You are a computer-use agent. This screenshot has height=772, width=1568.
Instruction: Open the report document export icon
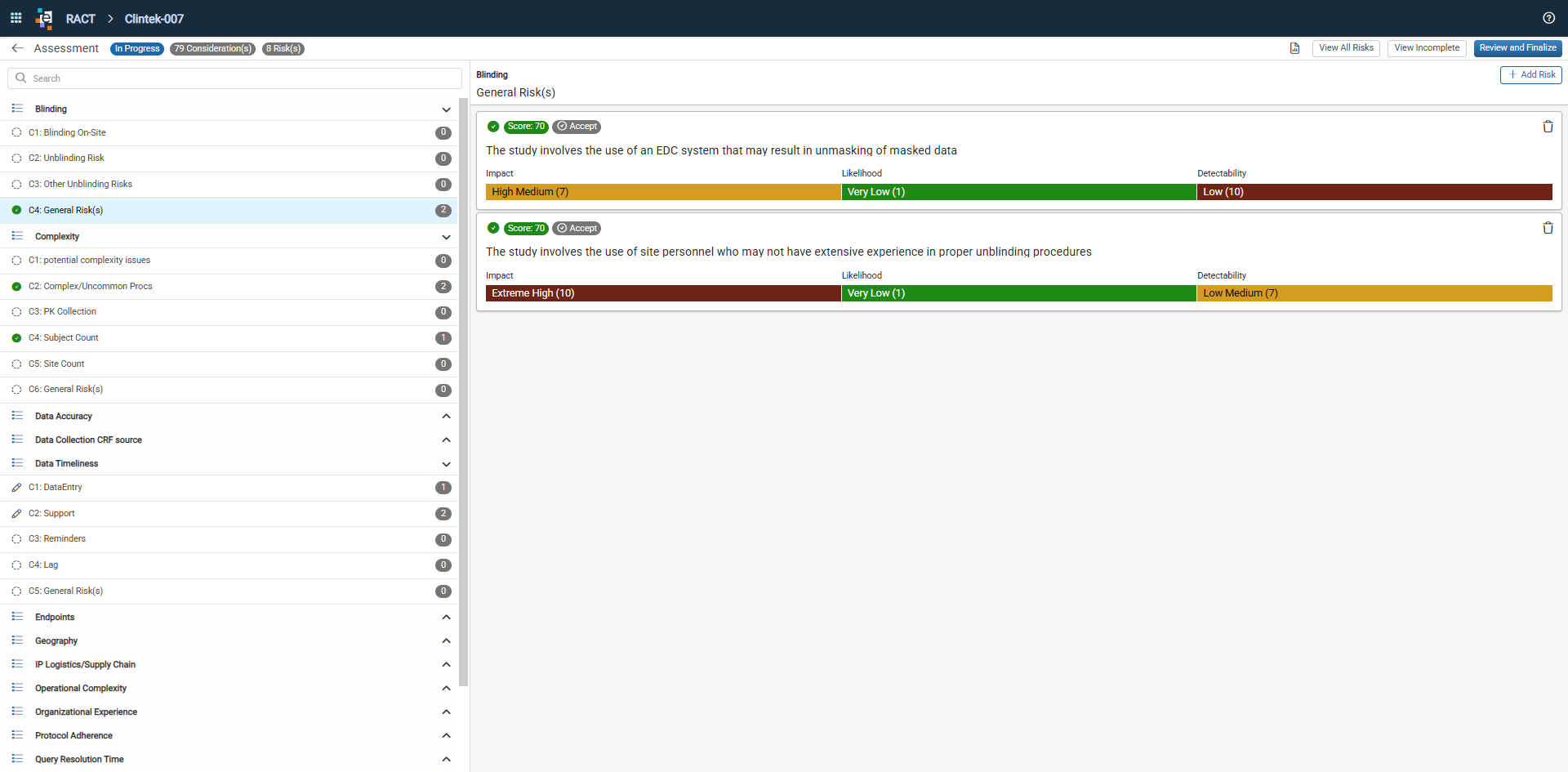pos(1294,48)
